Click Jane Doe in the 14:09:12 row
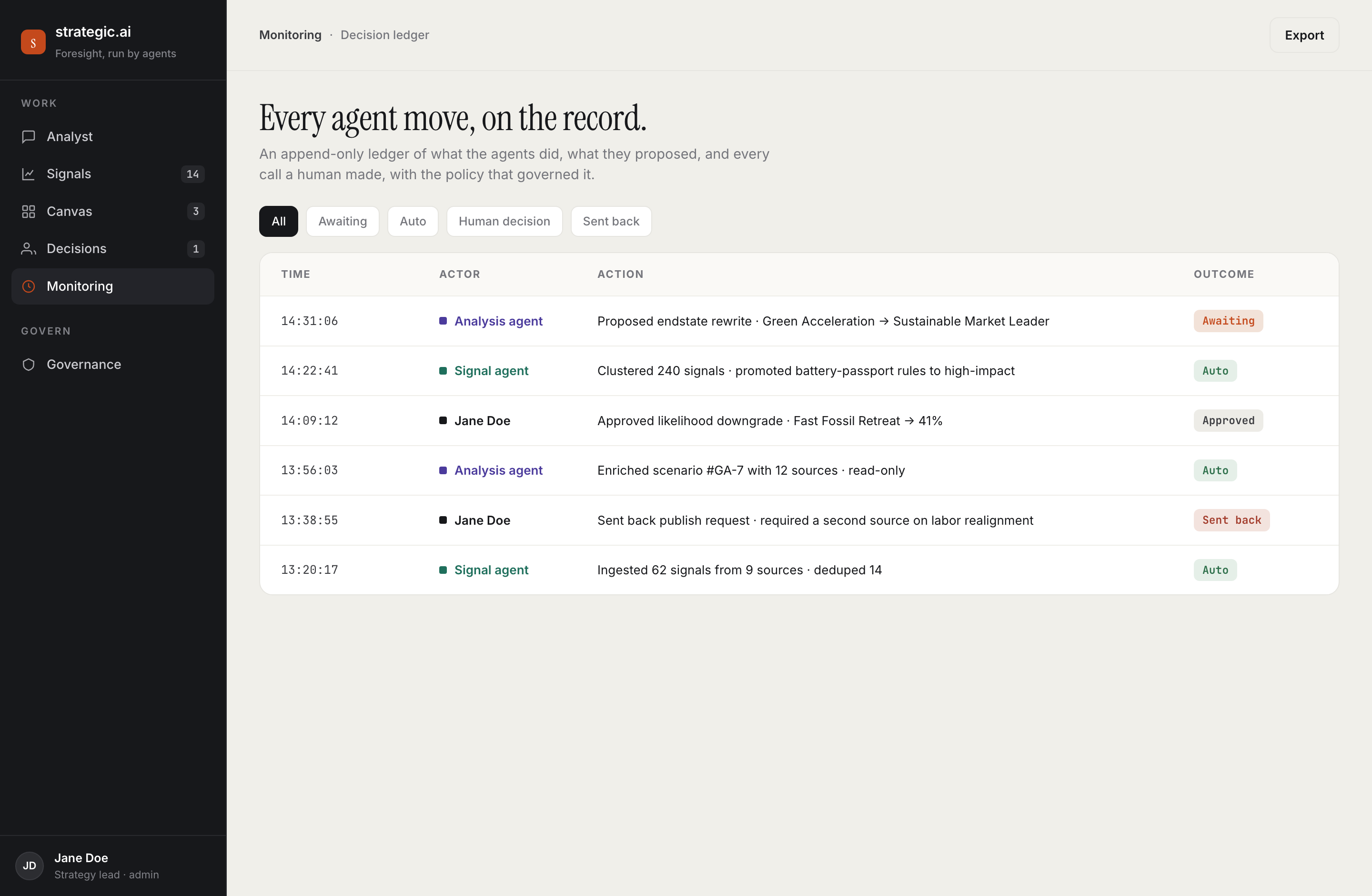 click(483, 421)
